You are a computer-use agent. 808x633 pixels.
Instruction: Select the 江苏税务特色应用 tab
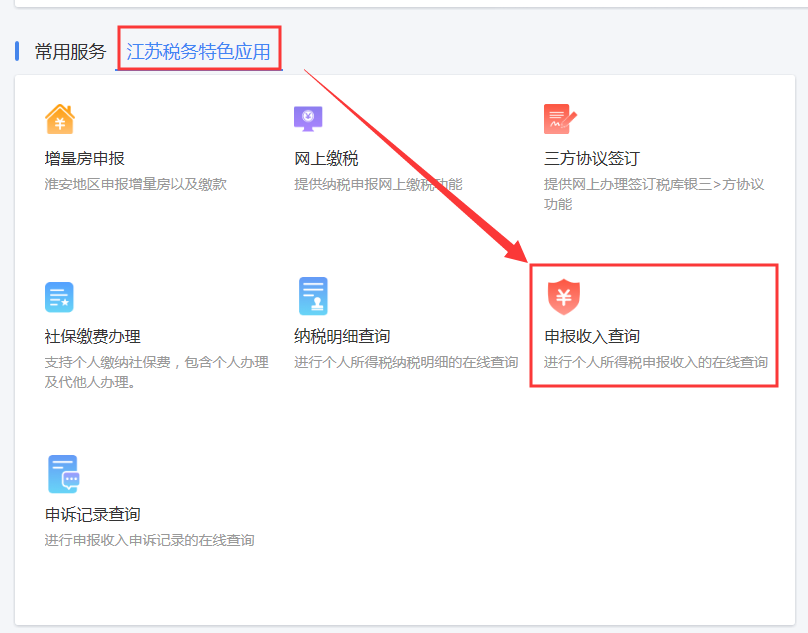[x=198, y=52]
